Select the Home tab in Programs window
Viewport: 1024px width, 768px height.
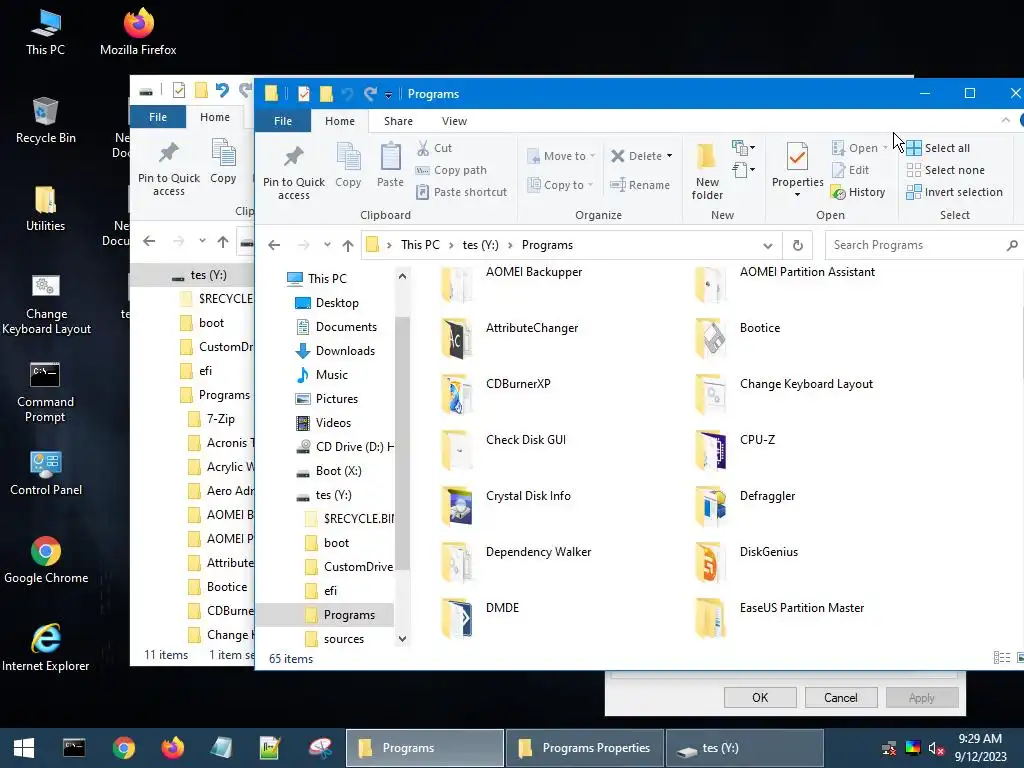[340, 121]
